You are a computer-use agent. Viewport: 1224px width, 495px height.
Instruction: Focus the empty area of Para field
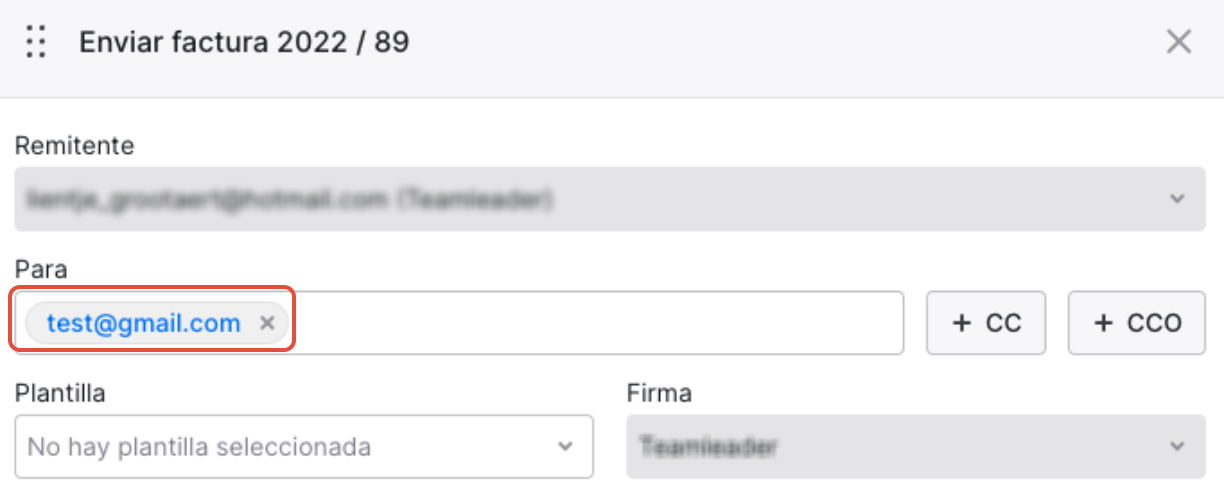tap(600, 323)
